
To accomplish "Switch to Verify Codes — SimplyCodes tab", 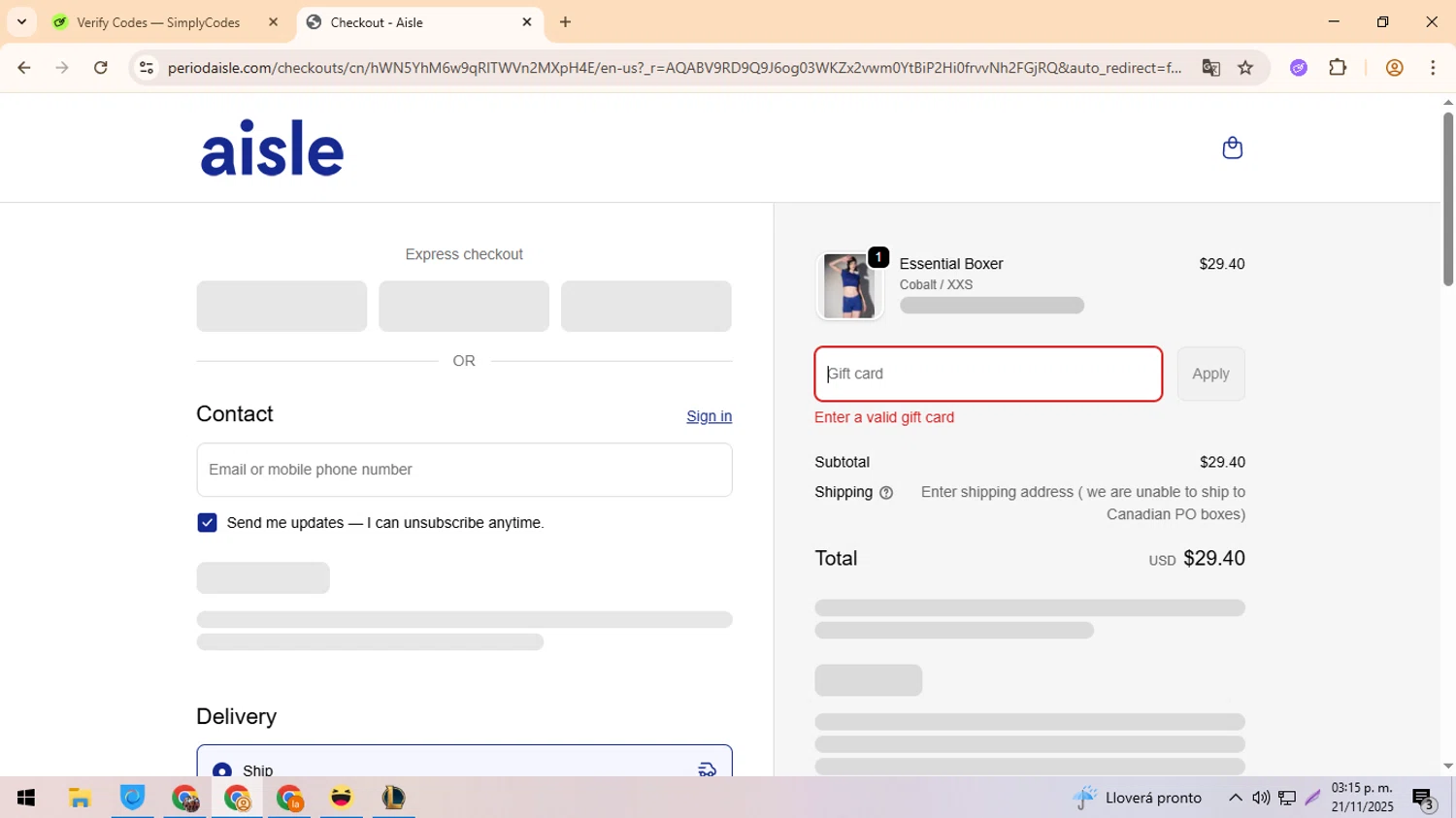I will pyautogui.click(x=158, y=22).
